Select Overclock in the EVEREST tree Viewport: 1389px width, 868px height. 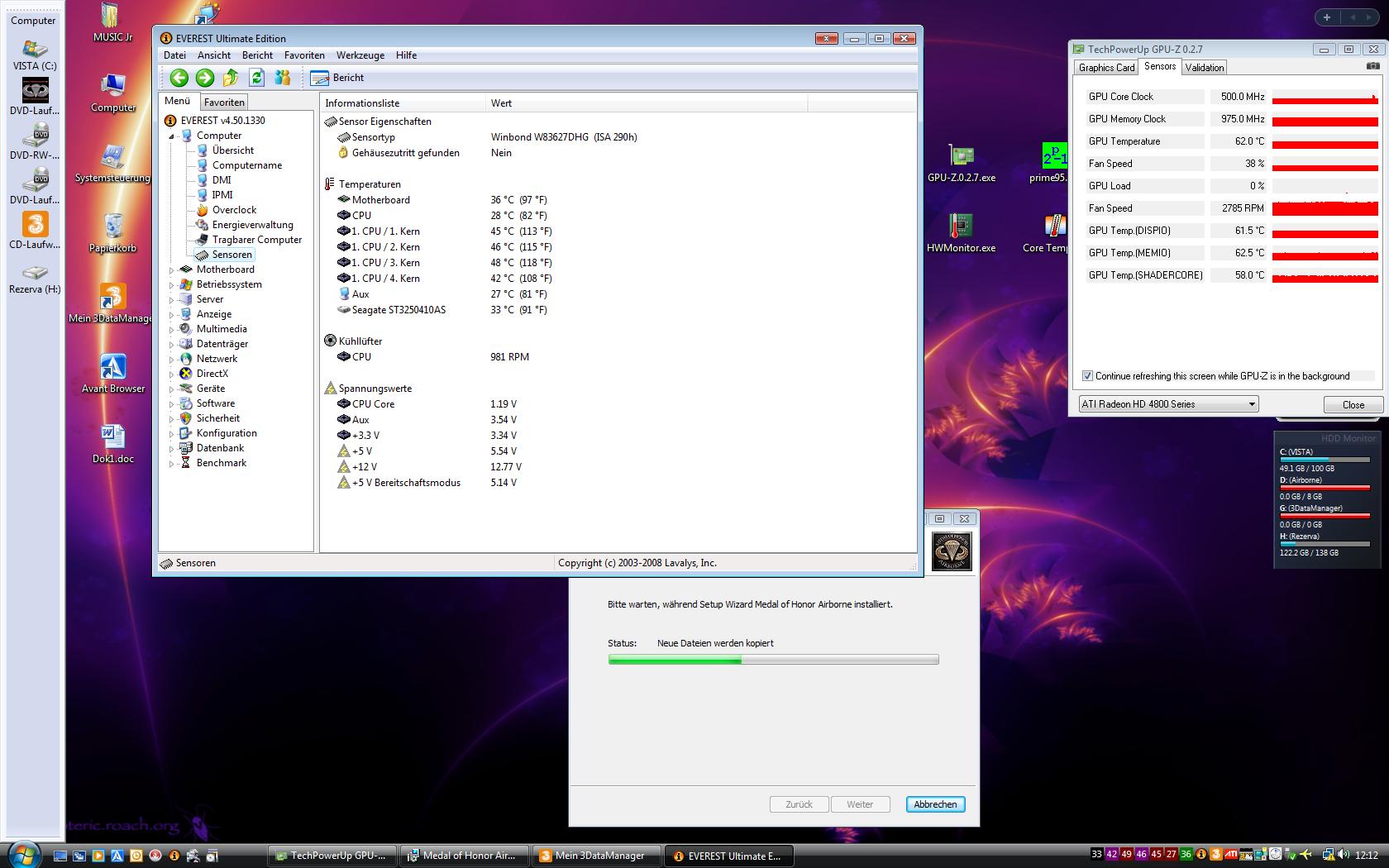point(234,210)
